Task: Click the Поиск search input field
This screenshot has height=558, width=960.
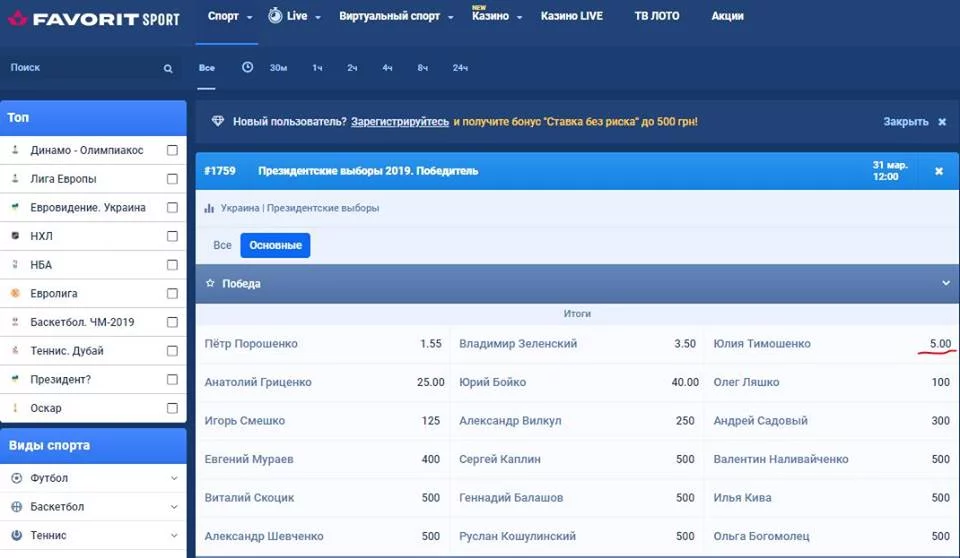Action: pos(80,68)
